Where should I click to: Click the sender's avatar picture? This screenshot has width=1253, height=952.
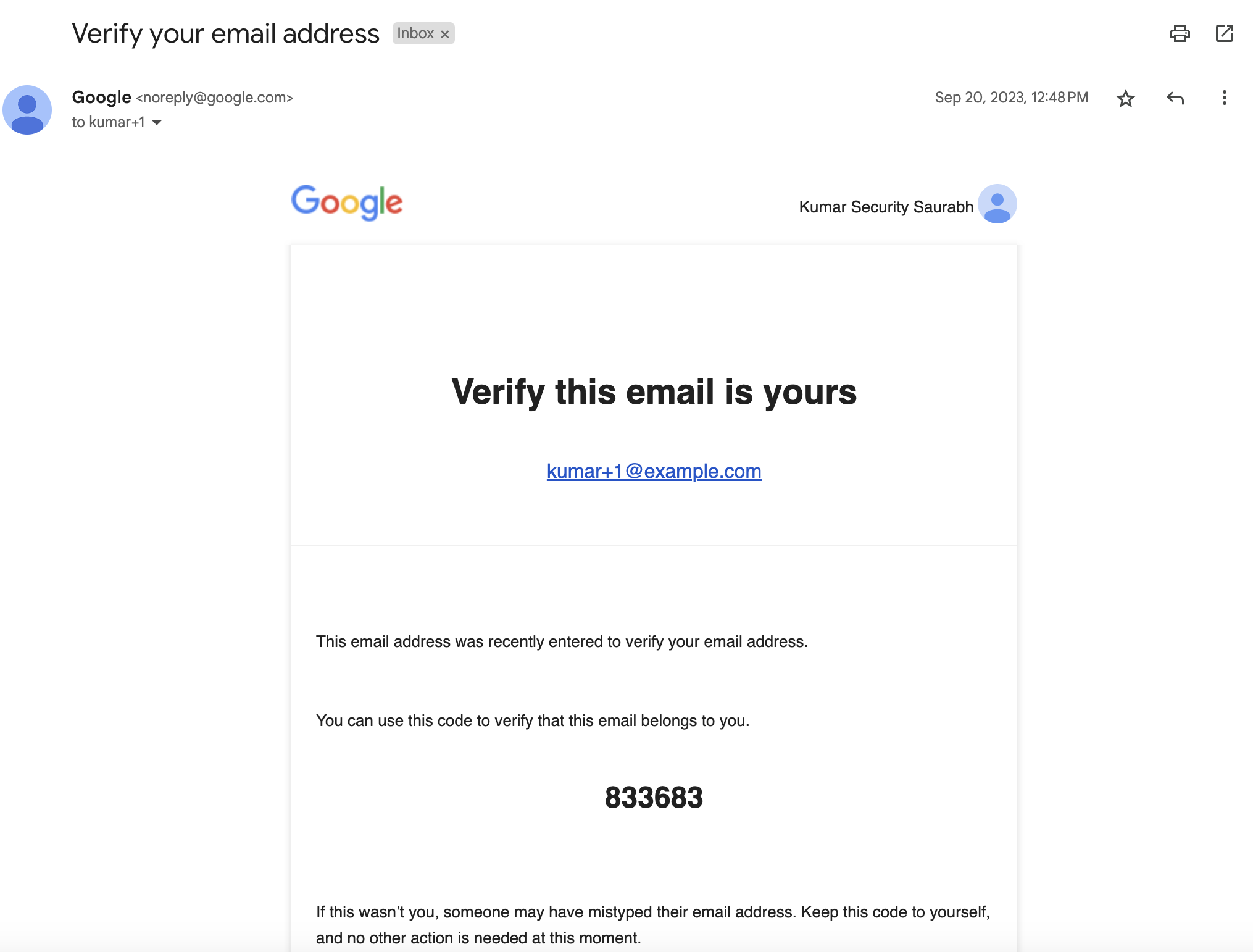[x=27, y=110]
